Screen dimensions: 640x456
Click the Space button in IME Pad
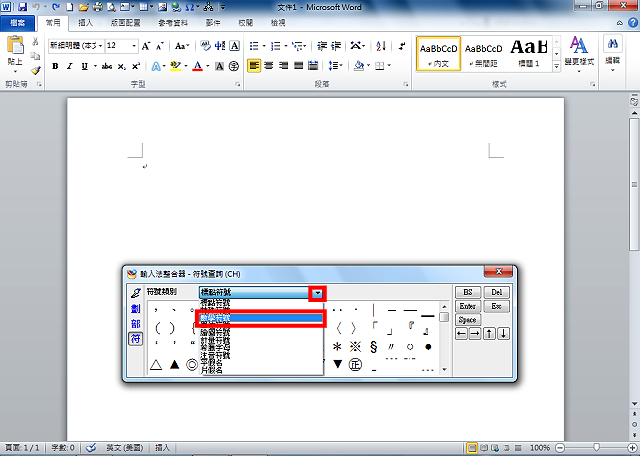pyautogui.click(x=468, y=320)
